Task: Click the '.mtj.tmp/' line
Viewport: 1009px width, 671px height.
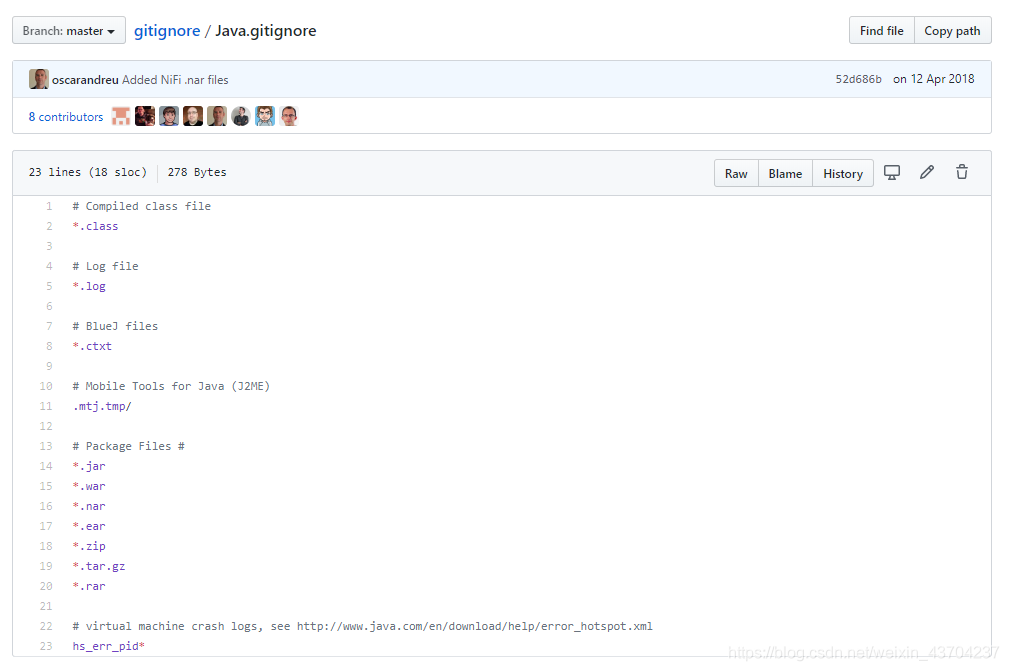Action: click(102, 406)
